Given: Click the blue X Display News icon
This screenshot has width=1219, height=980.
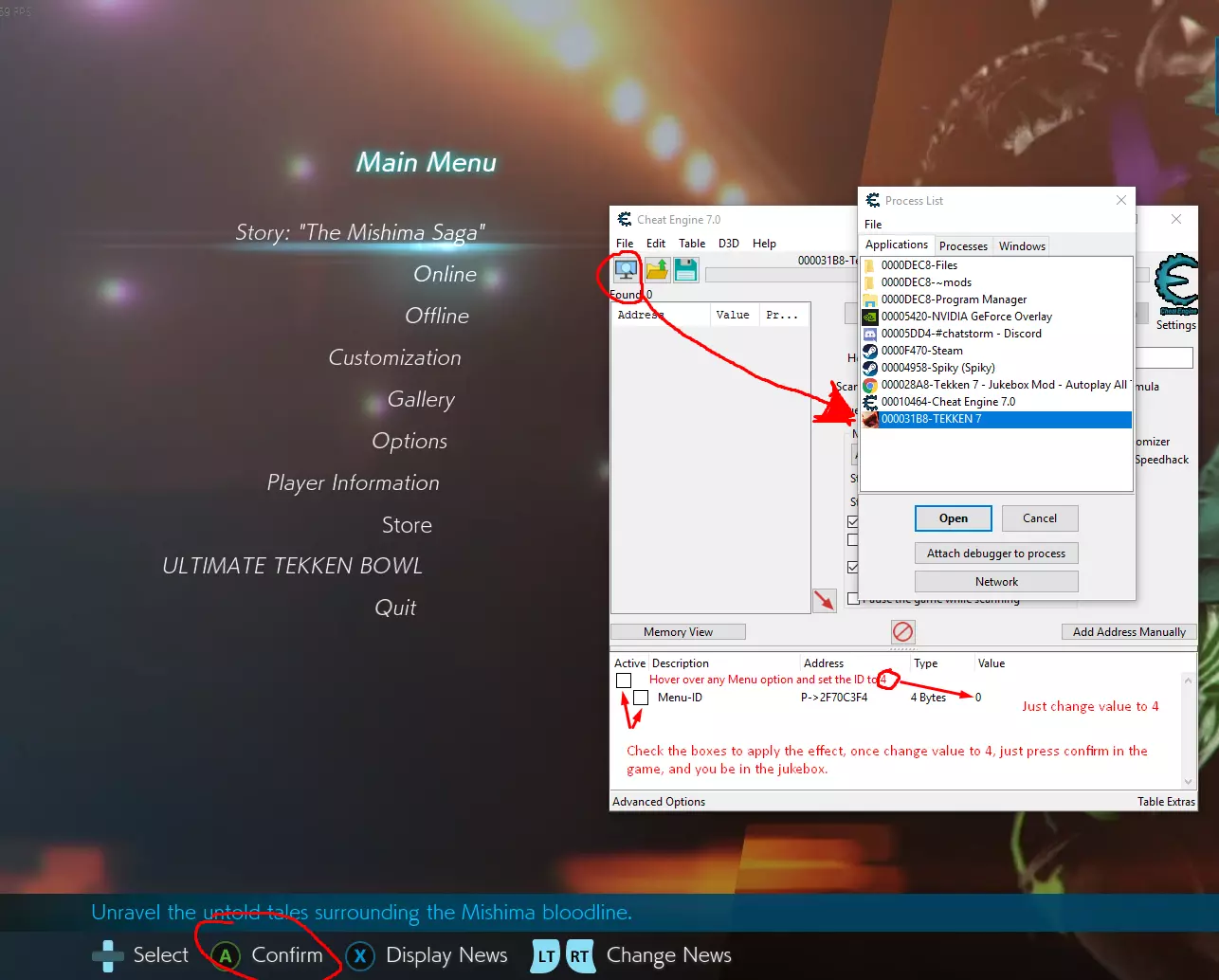Looking at the screenshot, I should (x=360, y=955).
